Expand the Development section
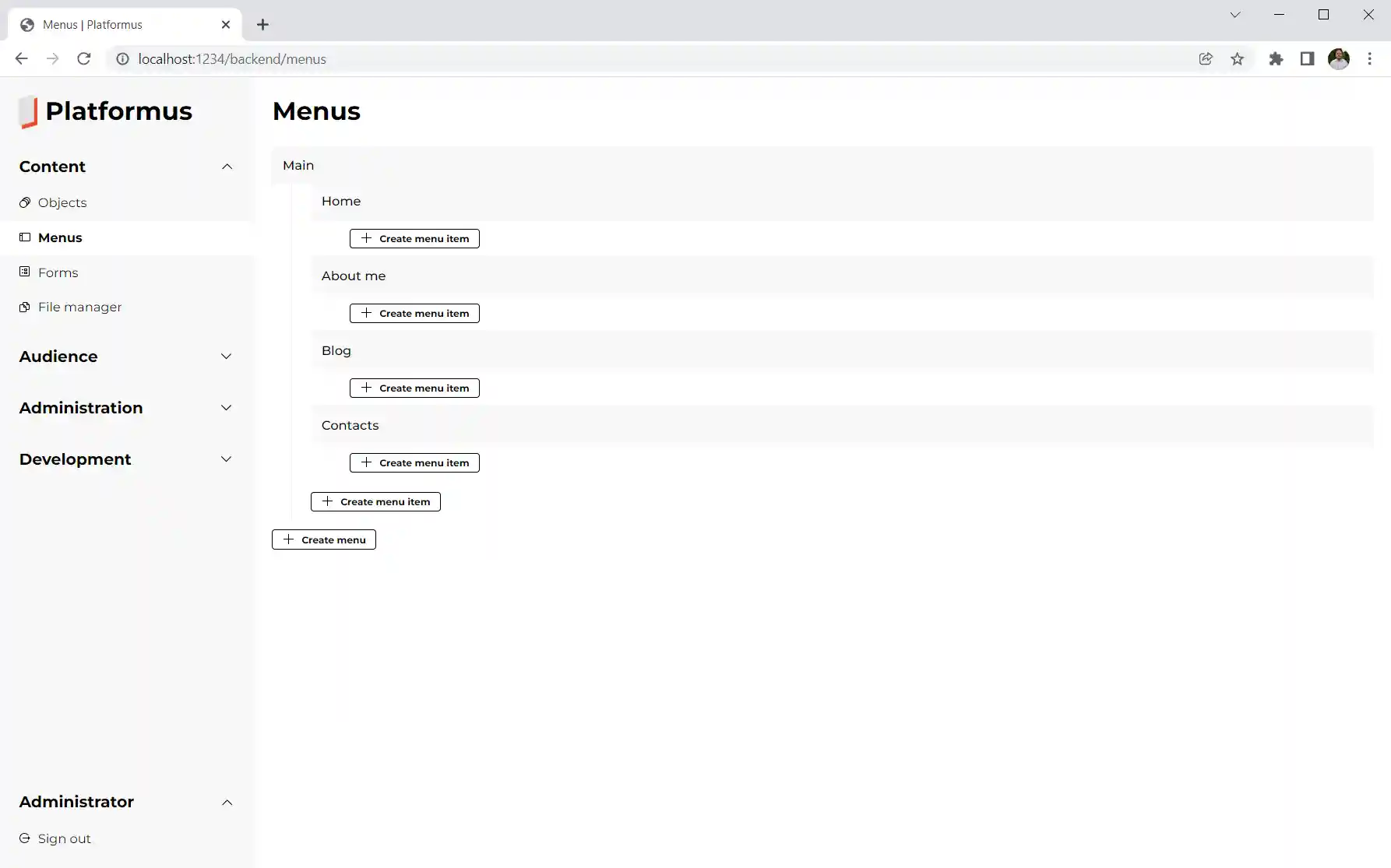 (227, 459)
